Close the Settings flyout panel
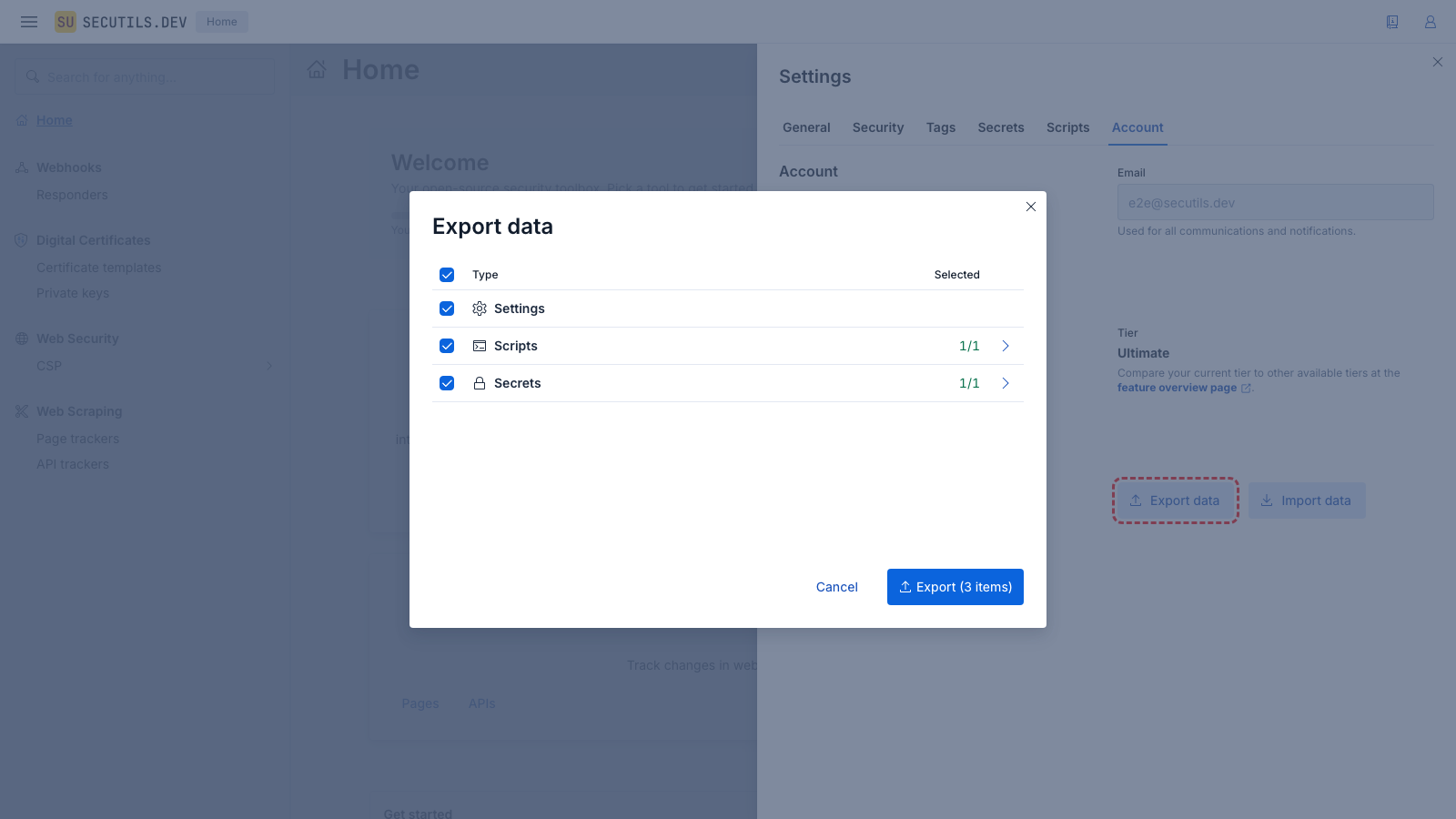The image size is (1456, 819). (1438, 62)
